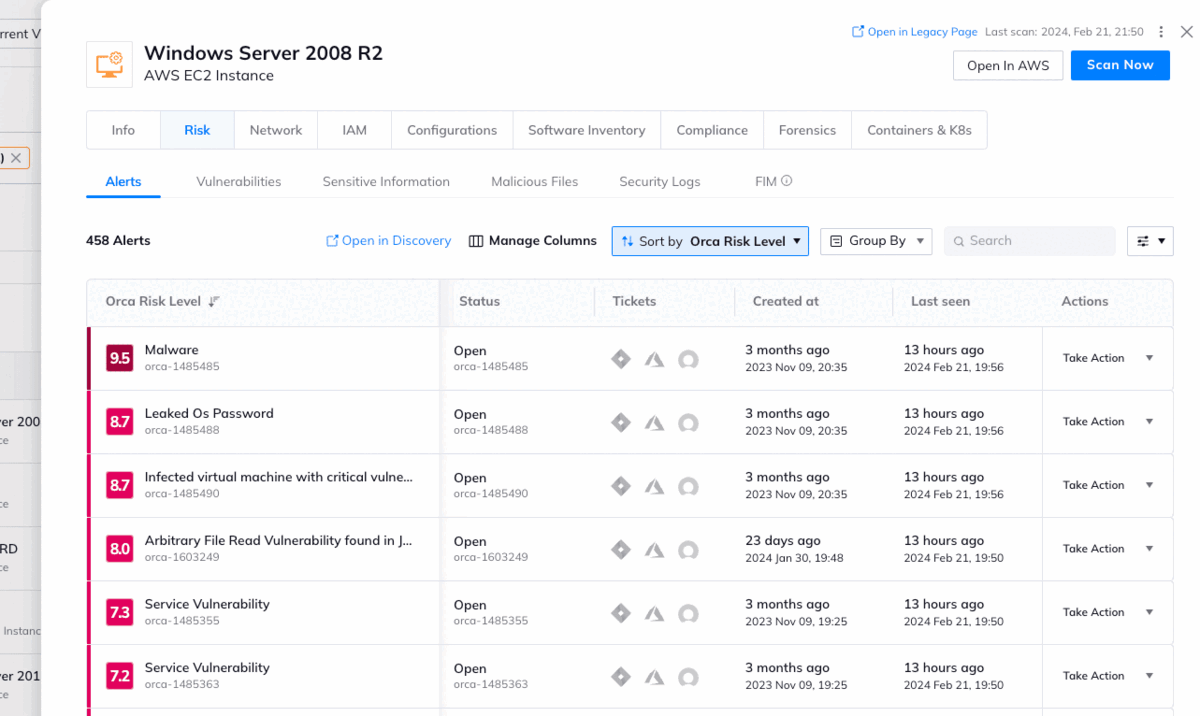Screen dimensions: 1200x716
Task: Click the 9.5 risk score badge
Action: (x=120, y=358)
